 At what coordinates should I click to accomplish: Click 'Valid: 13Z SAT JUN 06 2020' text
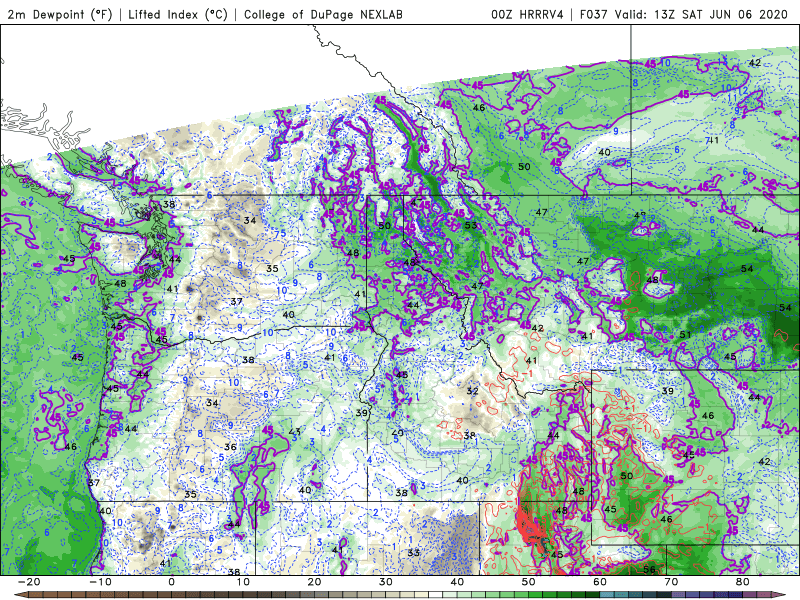[x=702, y=14]
